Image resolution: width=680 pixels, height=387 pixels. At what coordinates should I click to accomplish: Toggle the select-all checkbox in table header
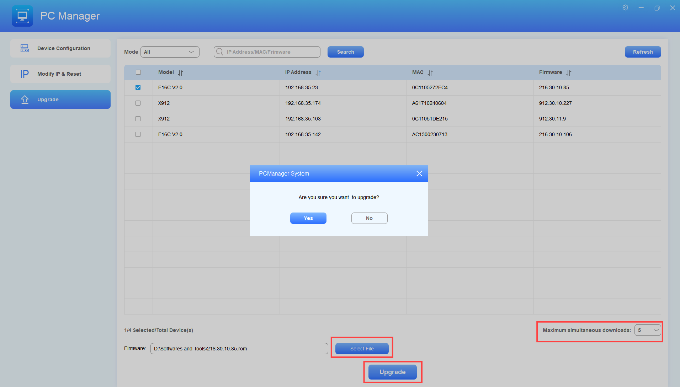tap(138, 72)
